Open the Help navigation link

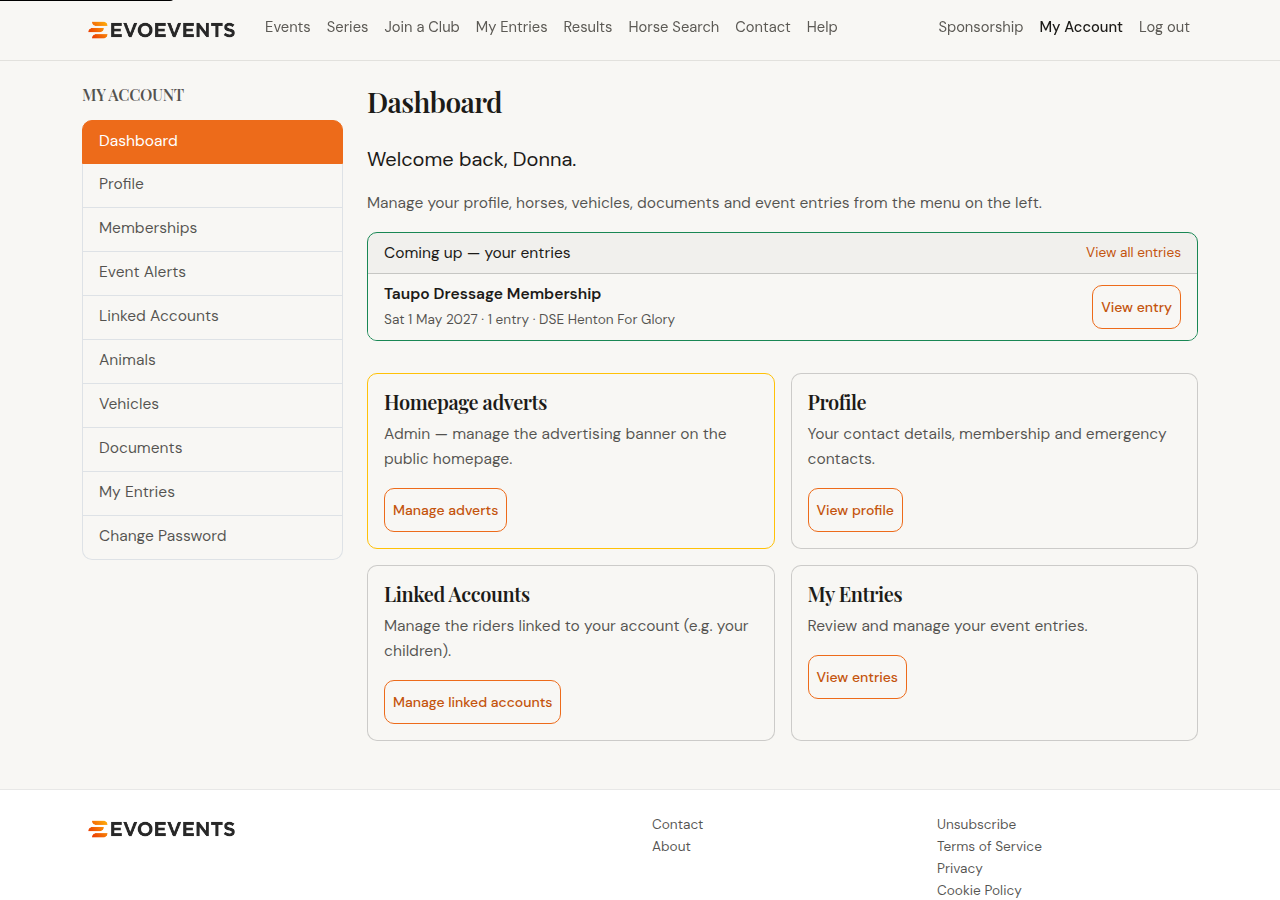click(x=821, y=27)
